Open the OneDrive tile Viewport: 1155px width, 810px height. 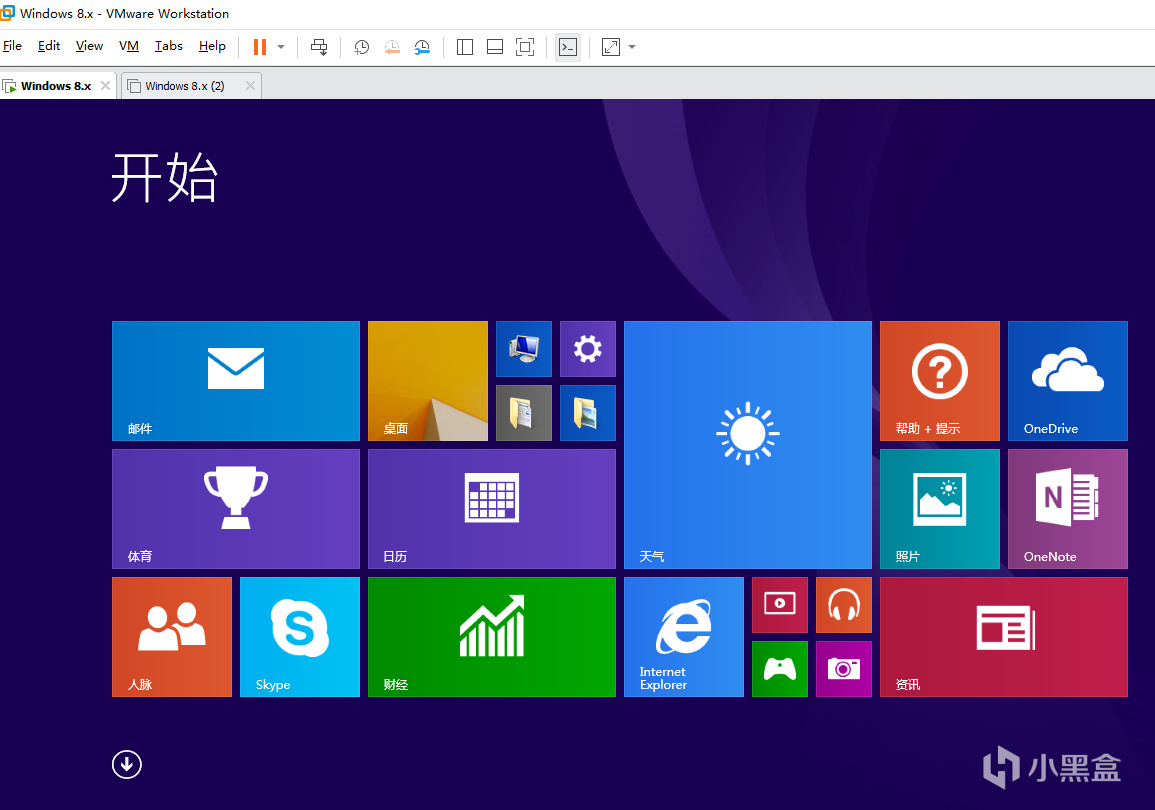(1068, 381)
